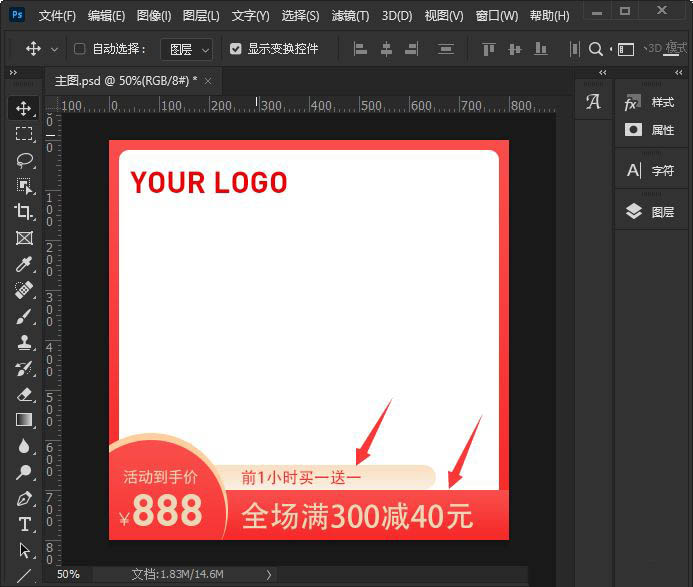
Task: Close the 主图.psd document tab
Action: point(209,80)
